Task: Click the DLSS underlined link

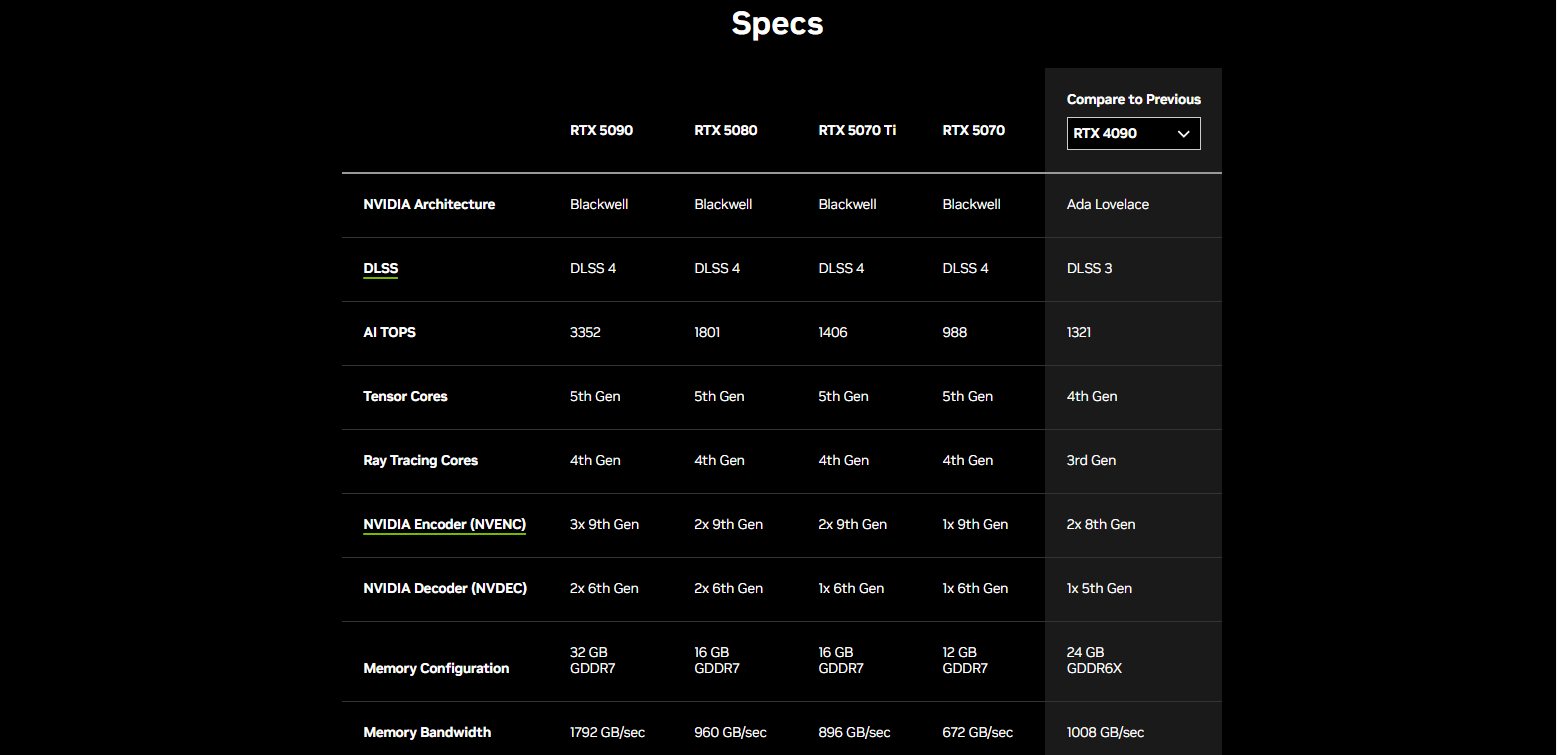Action: [381, 268]
